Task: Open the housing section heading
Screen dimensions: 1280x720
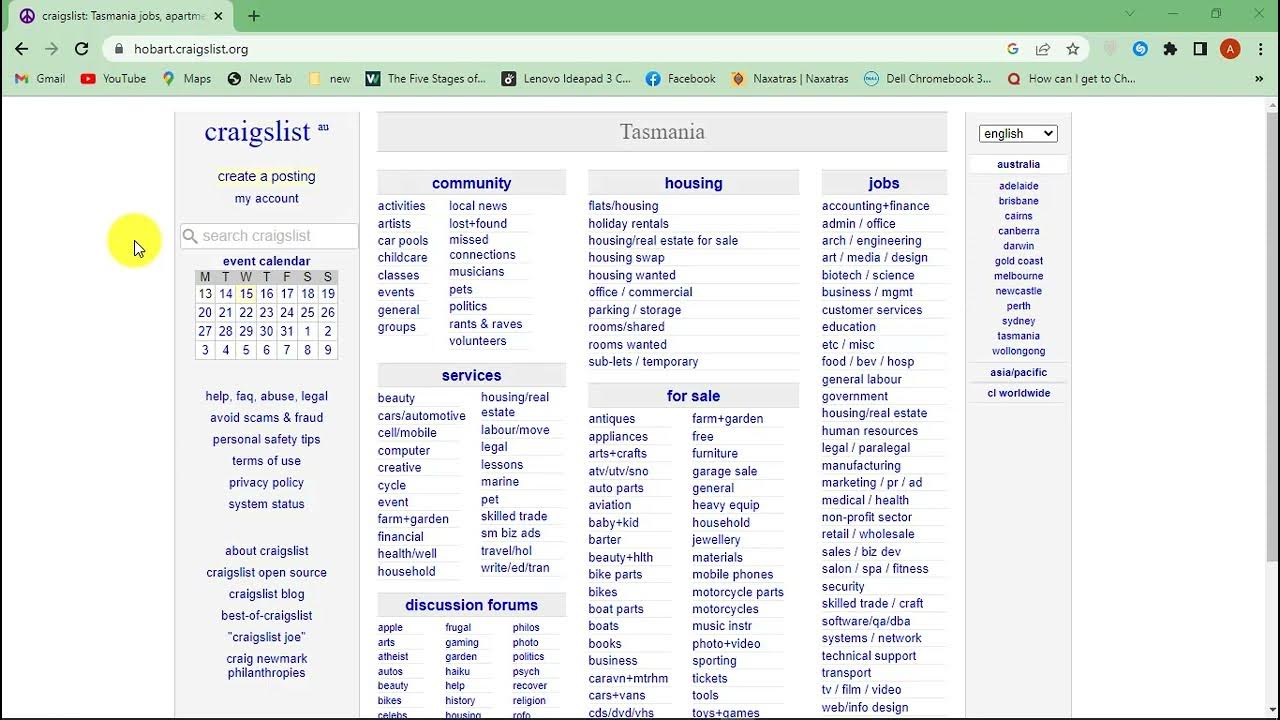Action: pos(693,183)
